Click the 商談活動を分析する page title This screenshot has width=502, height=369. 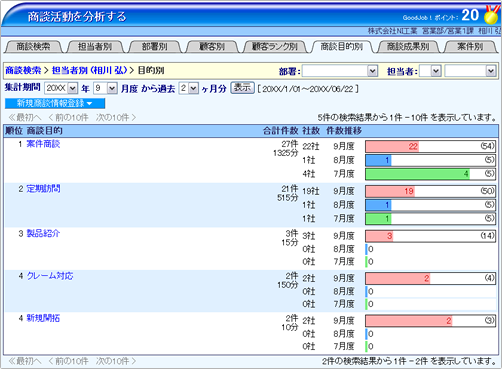pyautogui.click(x=77, y=16)
